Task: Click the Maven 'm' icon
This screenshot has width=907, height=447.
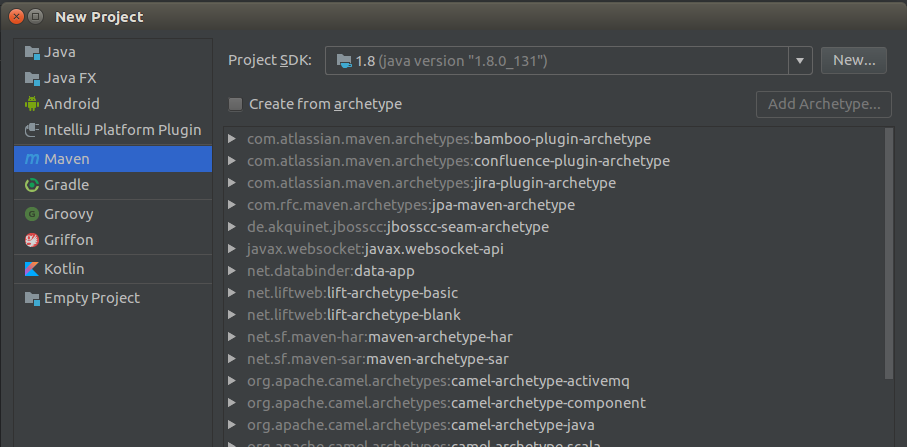Action: (x=32, y=159)
